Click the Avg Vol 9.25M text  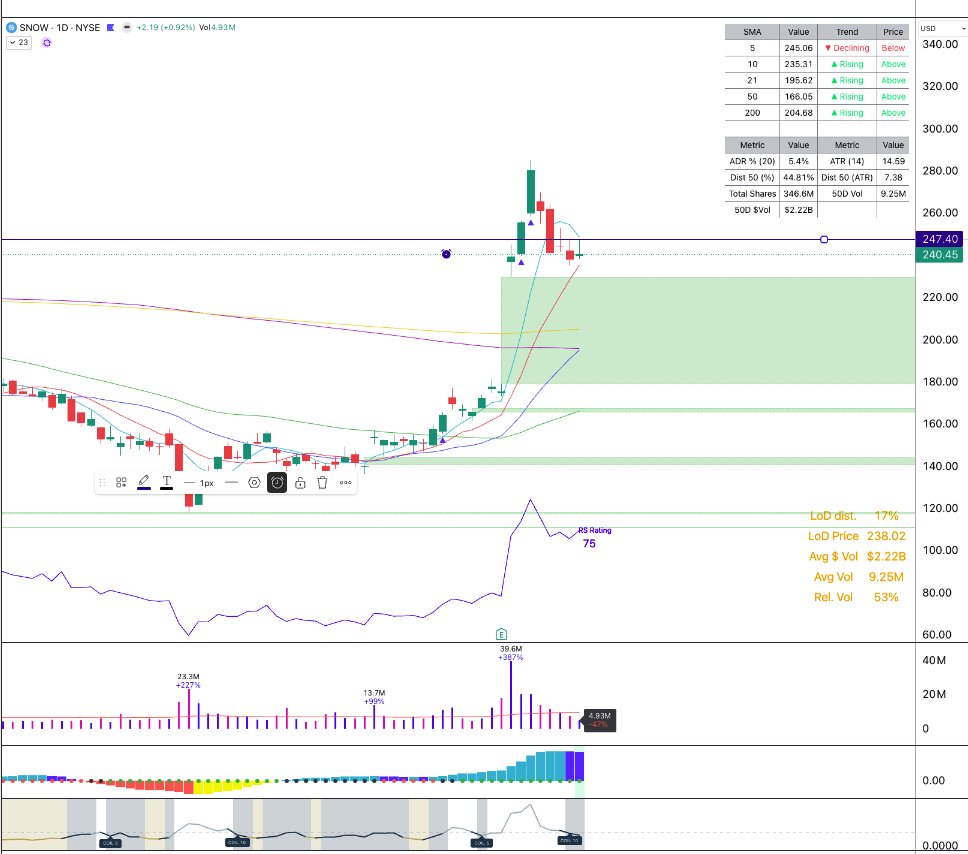point(859,577)
